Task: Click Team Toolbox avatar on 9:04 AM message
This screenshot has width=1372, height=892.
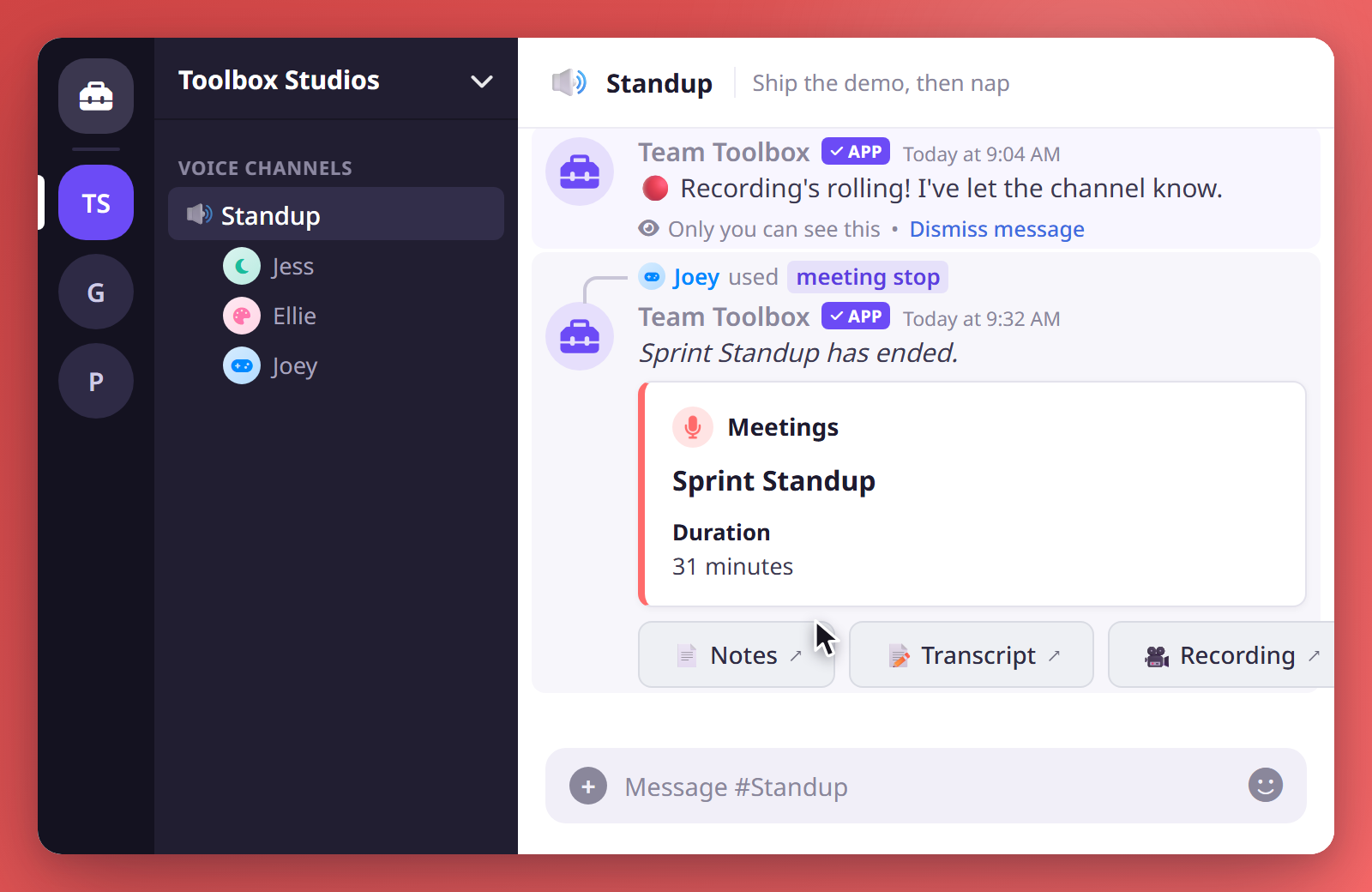Action: point(580,172)
